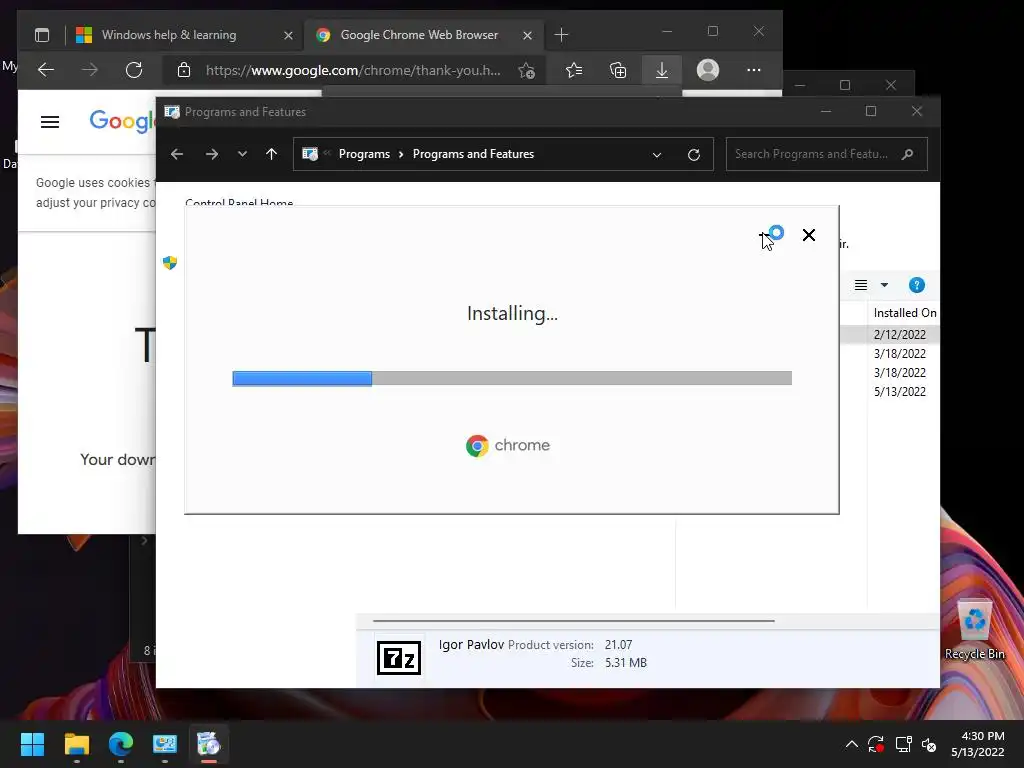Open a new tab in Edge

[561, 35]
